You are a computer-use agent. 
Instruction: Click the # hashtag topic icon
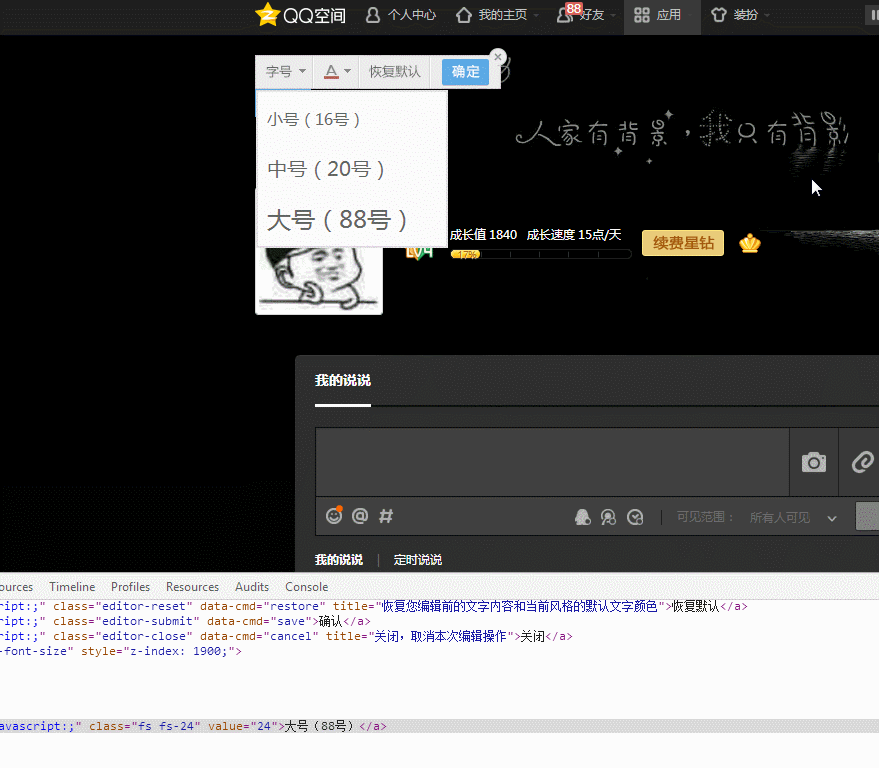(x=386, y=516)
